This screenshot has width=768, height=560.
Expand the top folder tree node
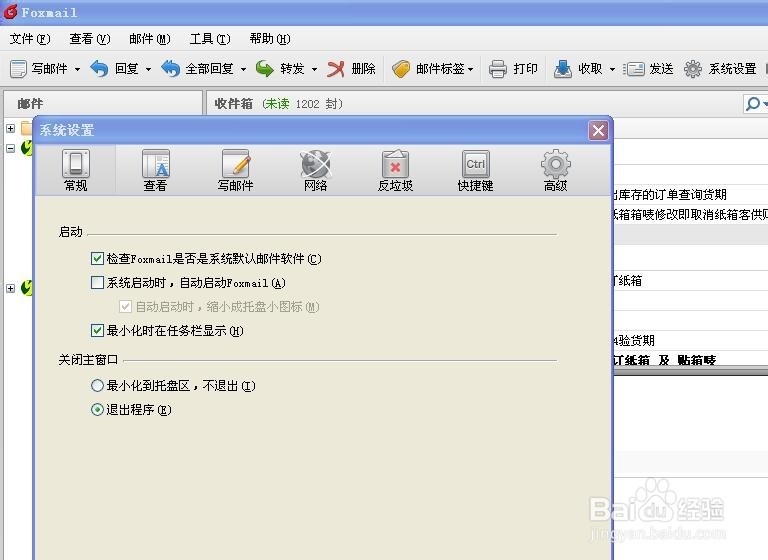pos(10,128)
